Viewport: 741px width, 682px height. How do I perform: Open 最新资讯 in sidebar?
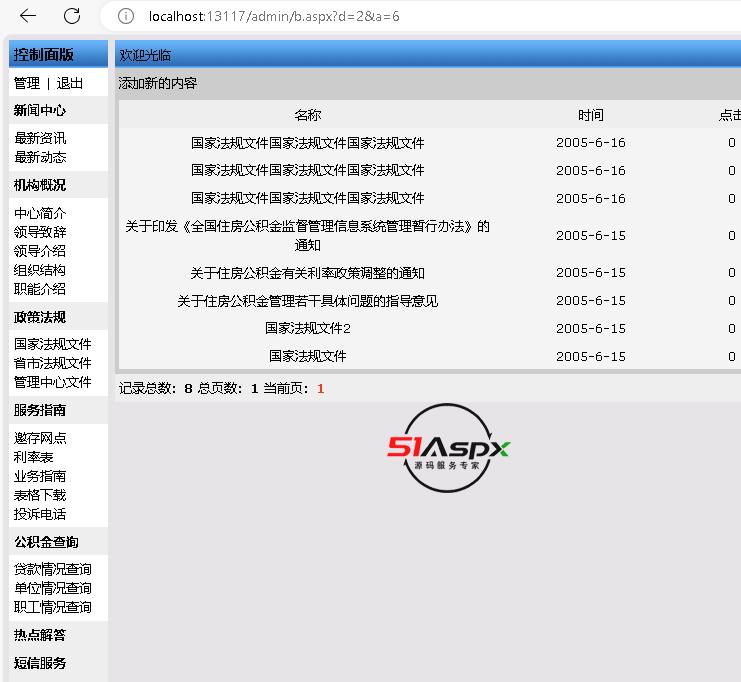(x=40, y=138)
